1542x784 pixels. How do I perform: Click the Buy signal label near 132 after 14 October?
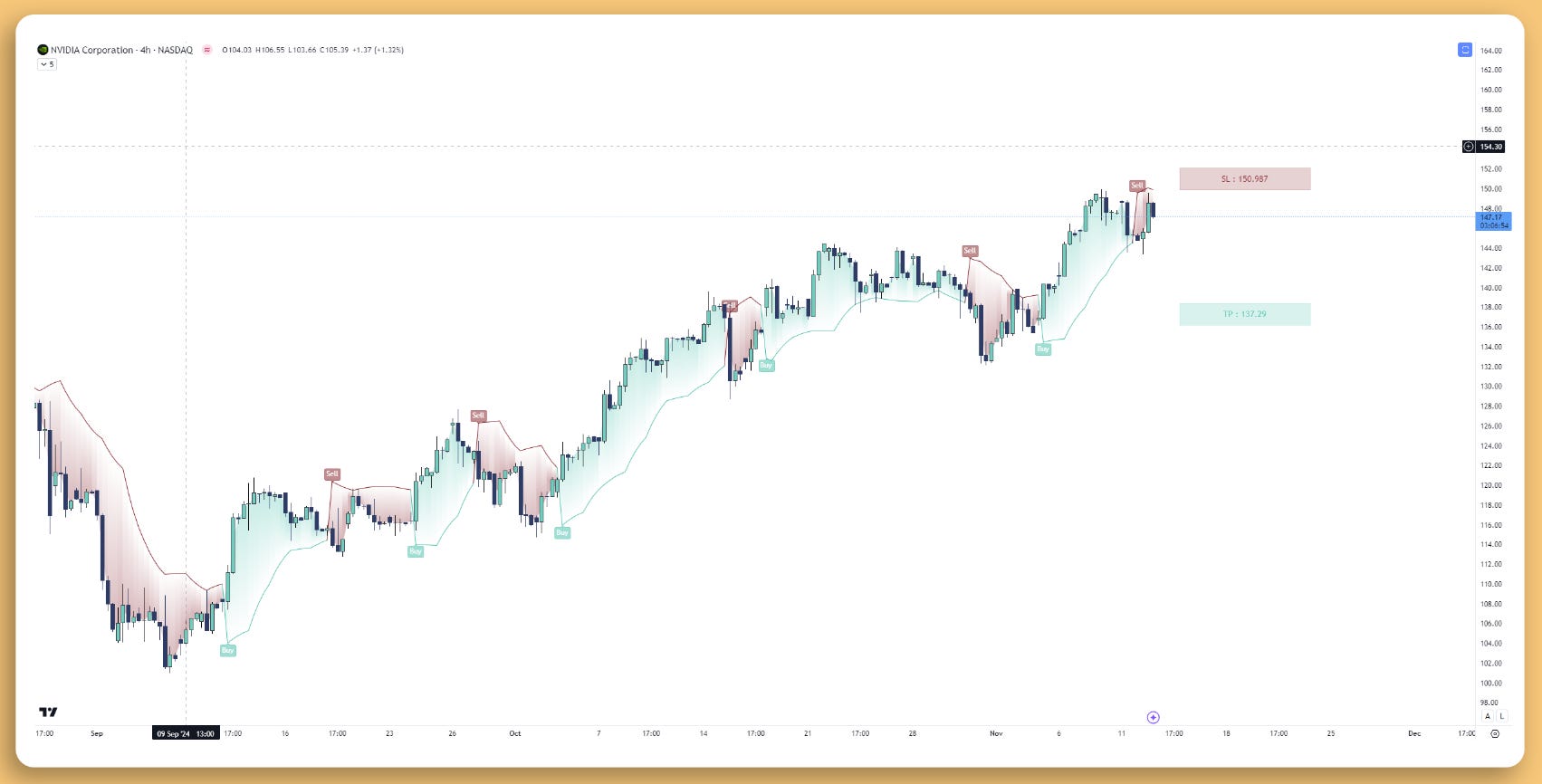[x=766, y=366]
